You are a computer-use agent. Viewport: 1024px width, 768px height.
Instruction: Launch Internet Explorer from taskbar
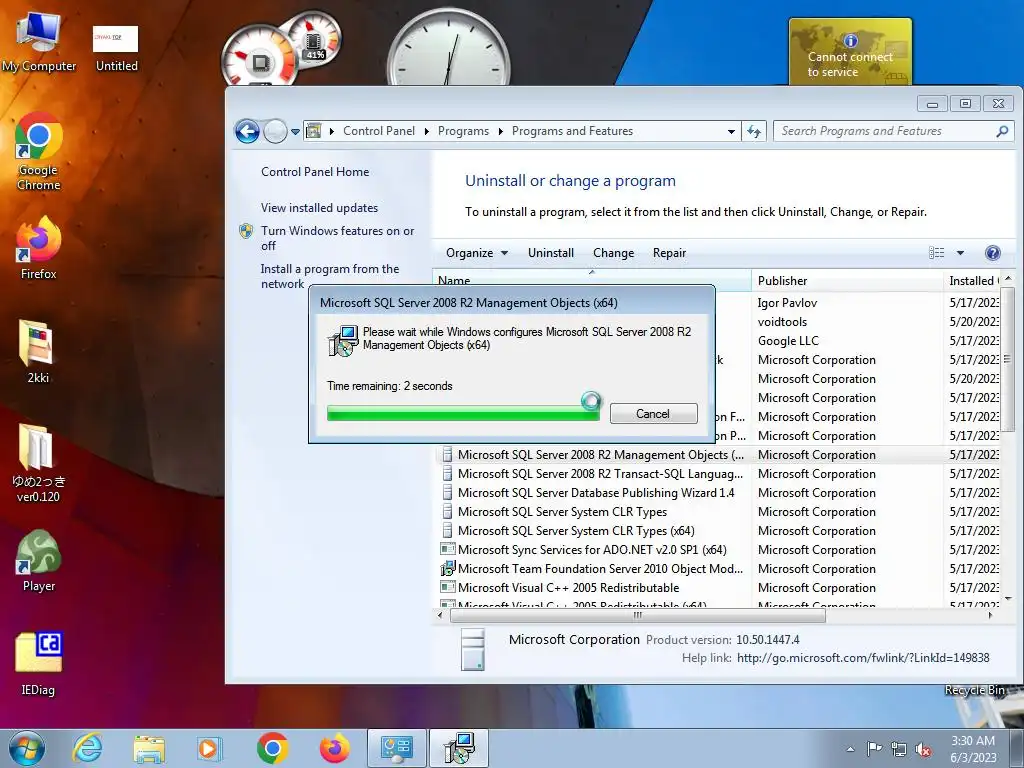click(x=88, y=748)
